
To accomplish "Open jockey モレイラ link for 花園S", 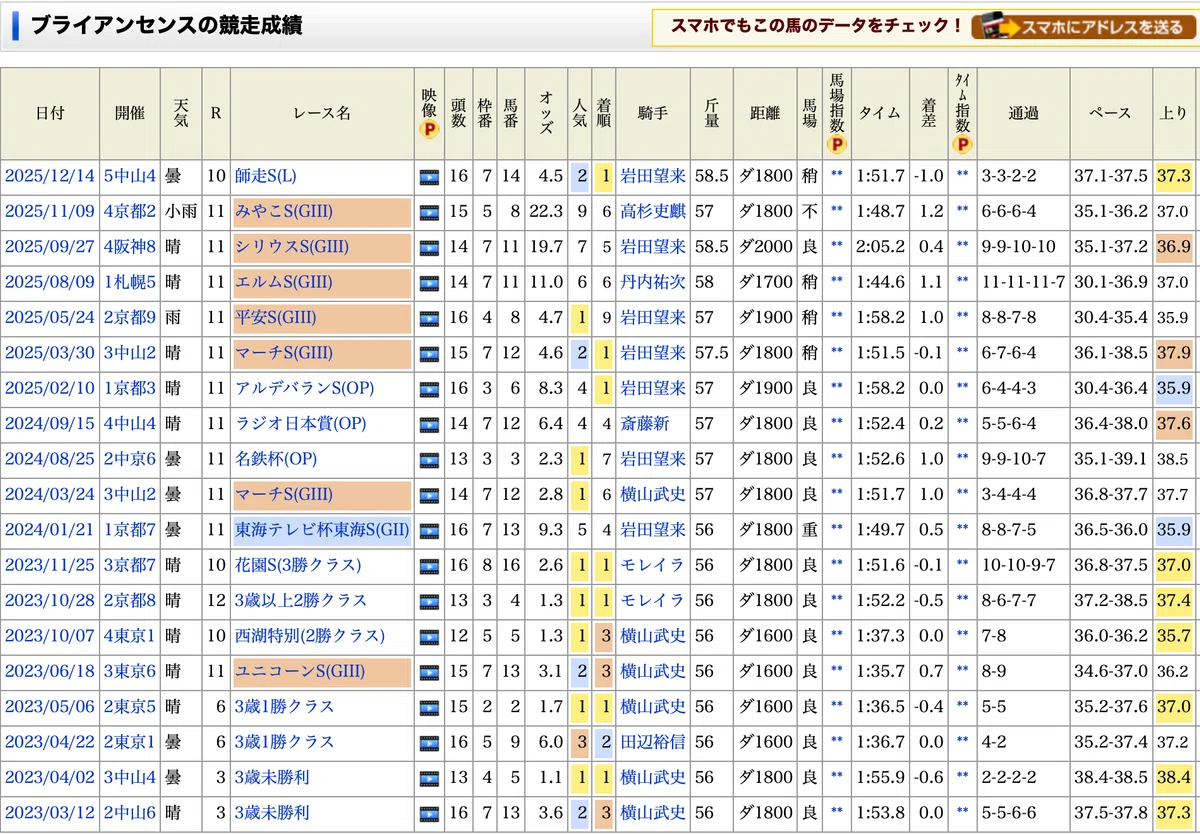I will tap(652, 566).
